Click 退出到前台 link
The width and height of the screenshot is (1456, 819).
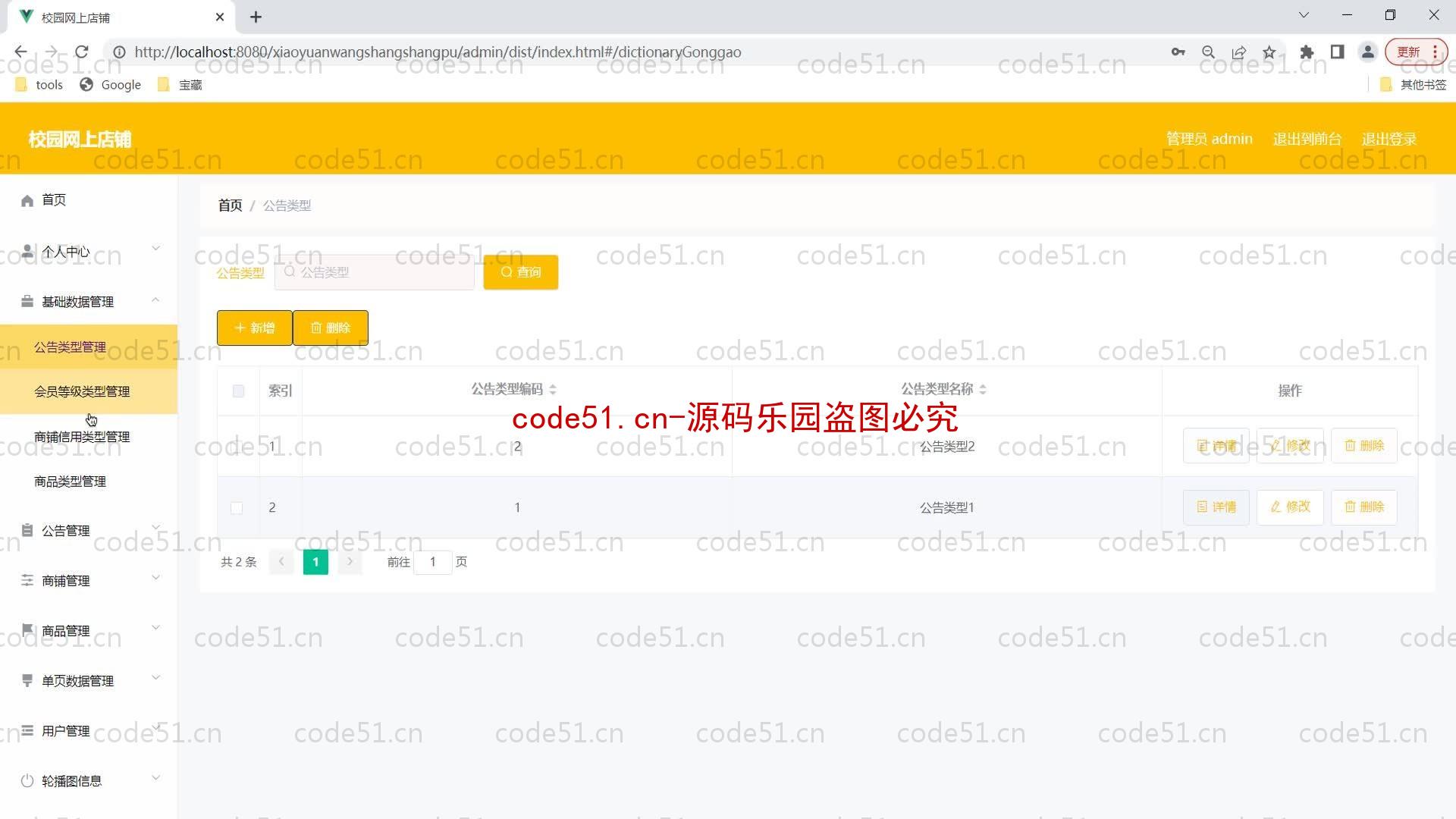(x=1307, y=139)
